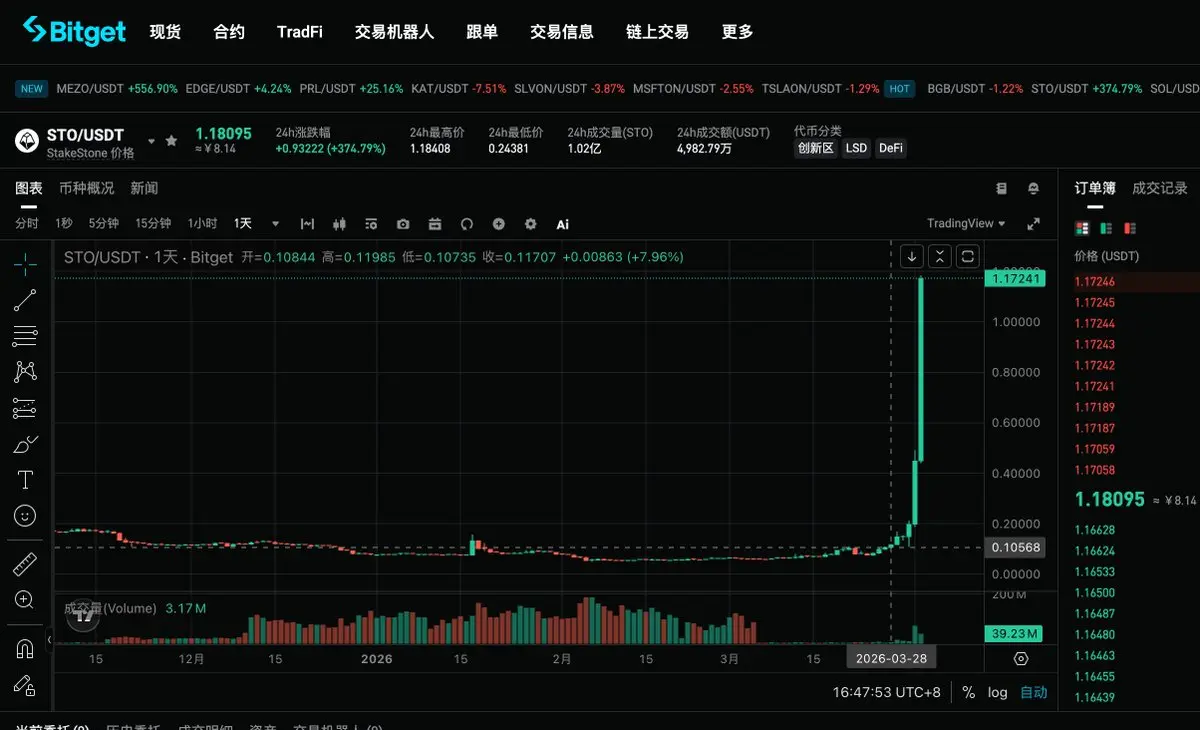
Task: Switch to the 成交记录 tab
Action: pos(1160,188)
